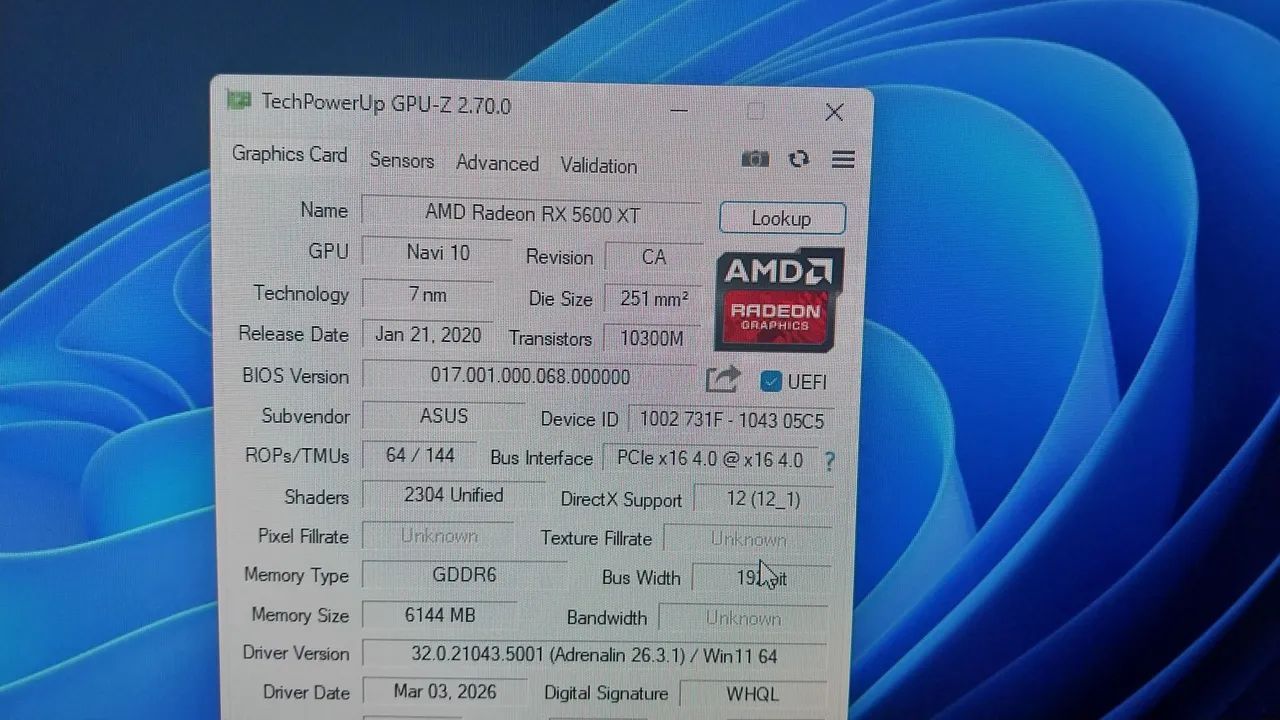Click the 'DirectX Support' label text
The width and height of the screenshot is (1280, 720).
[621, 499]
